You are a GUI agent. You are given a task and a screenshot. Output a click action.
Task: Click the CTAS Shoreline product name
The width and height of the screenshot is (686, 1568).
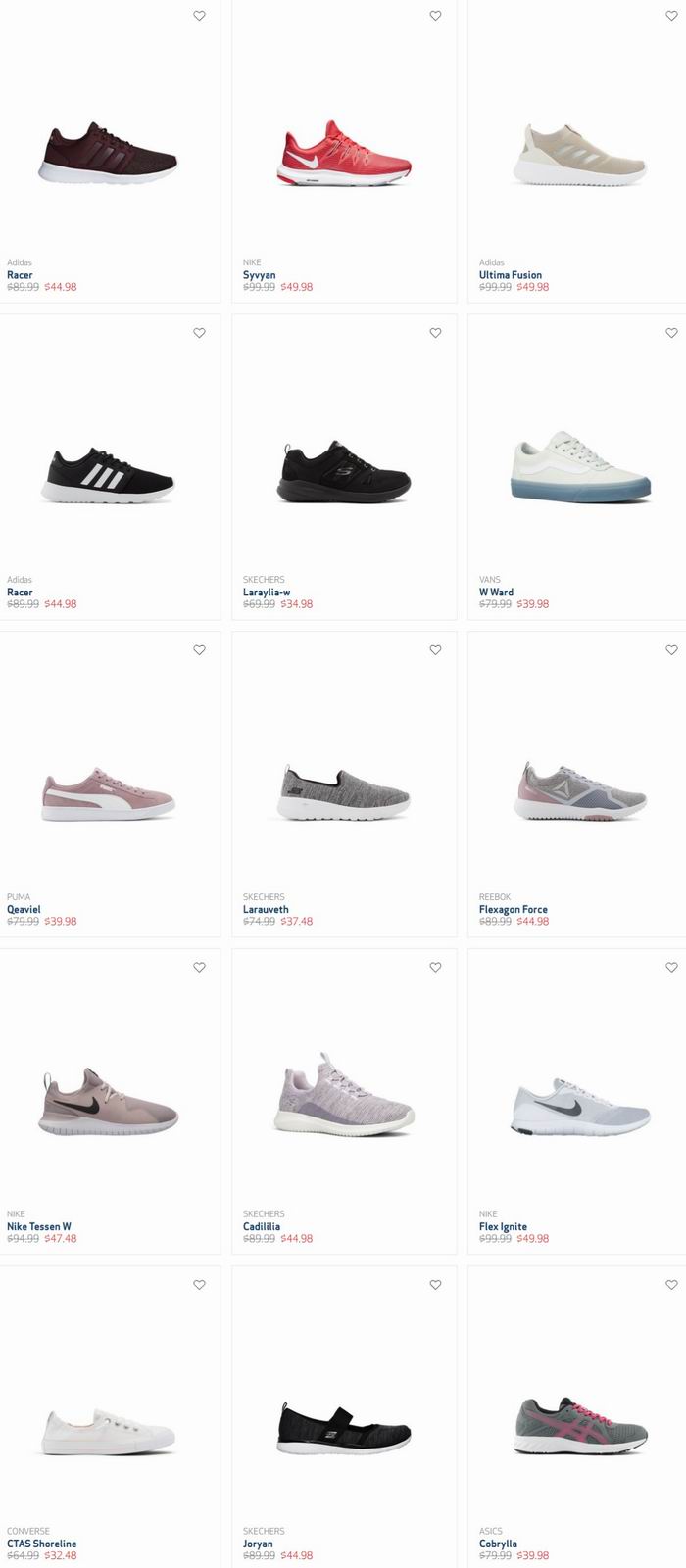click(x=42, y=1544)
